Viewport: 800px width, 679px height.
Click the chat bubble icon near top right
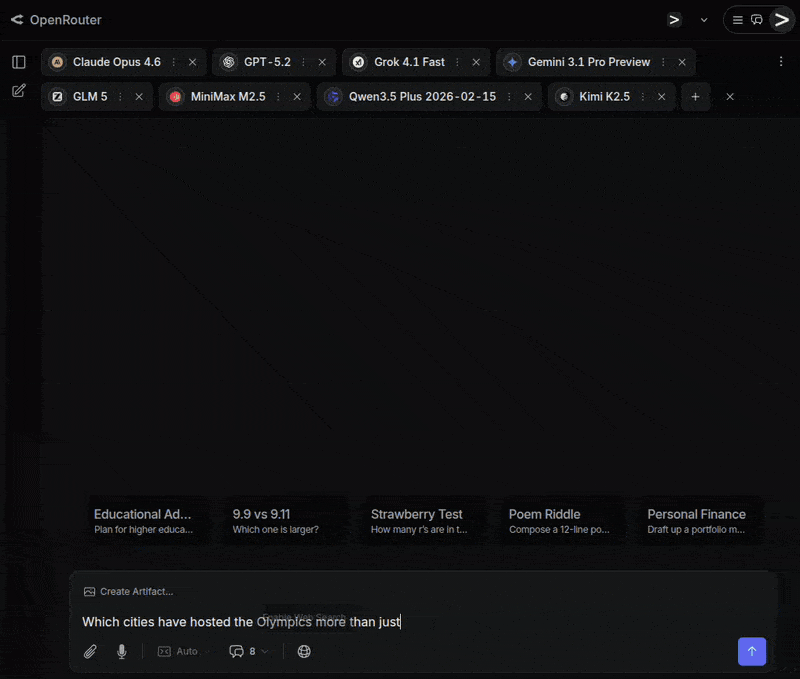pyautogui.click(x=757, y=19)
